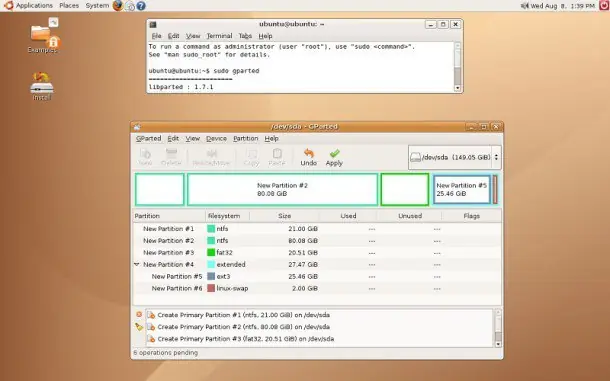
Task: Select the New Partition #5 ext3 row
Action: pyautogui.click(x=317, y=276)
